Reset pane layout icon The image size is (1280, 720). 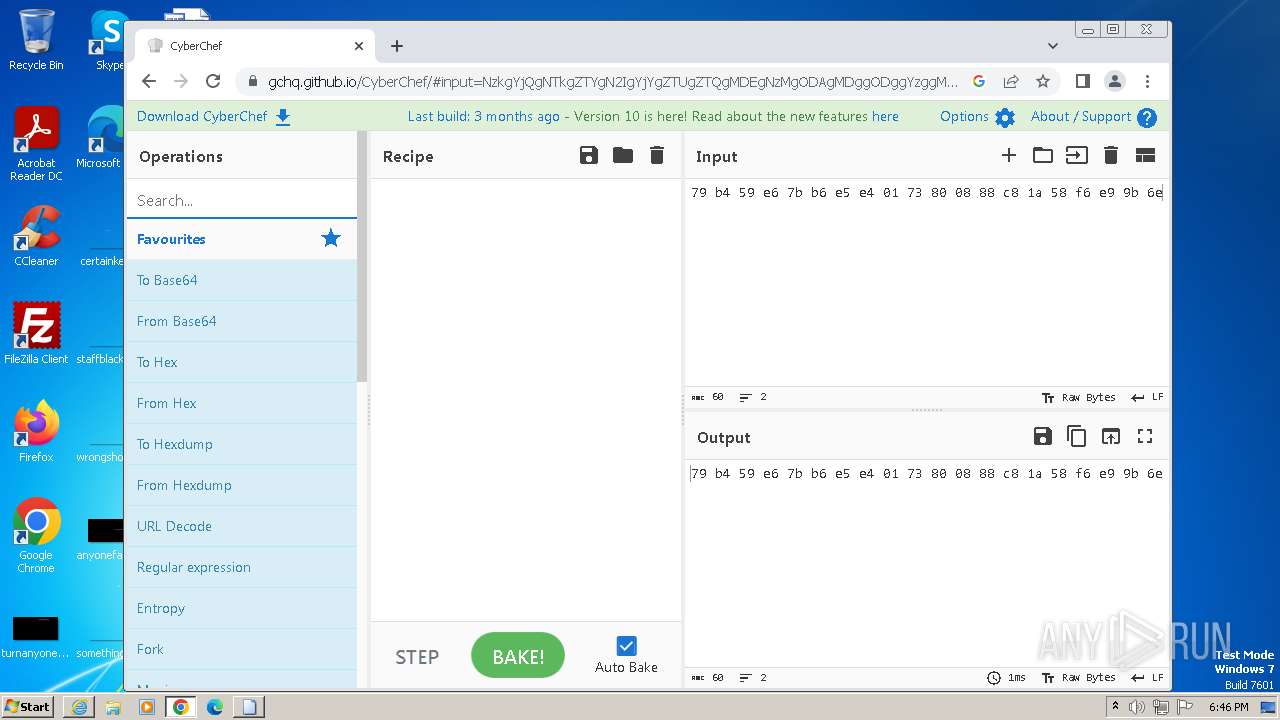click(x=1145, y=155)
